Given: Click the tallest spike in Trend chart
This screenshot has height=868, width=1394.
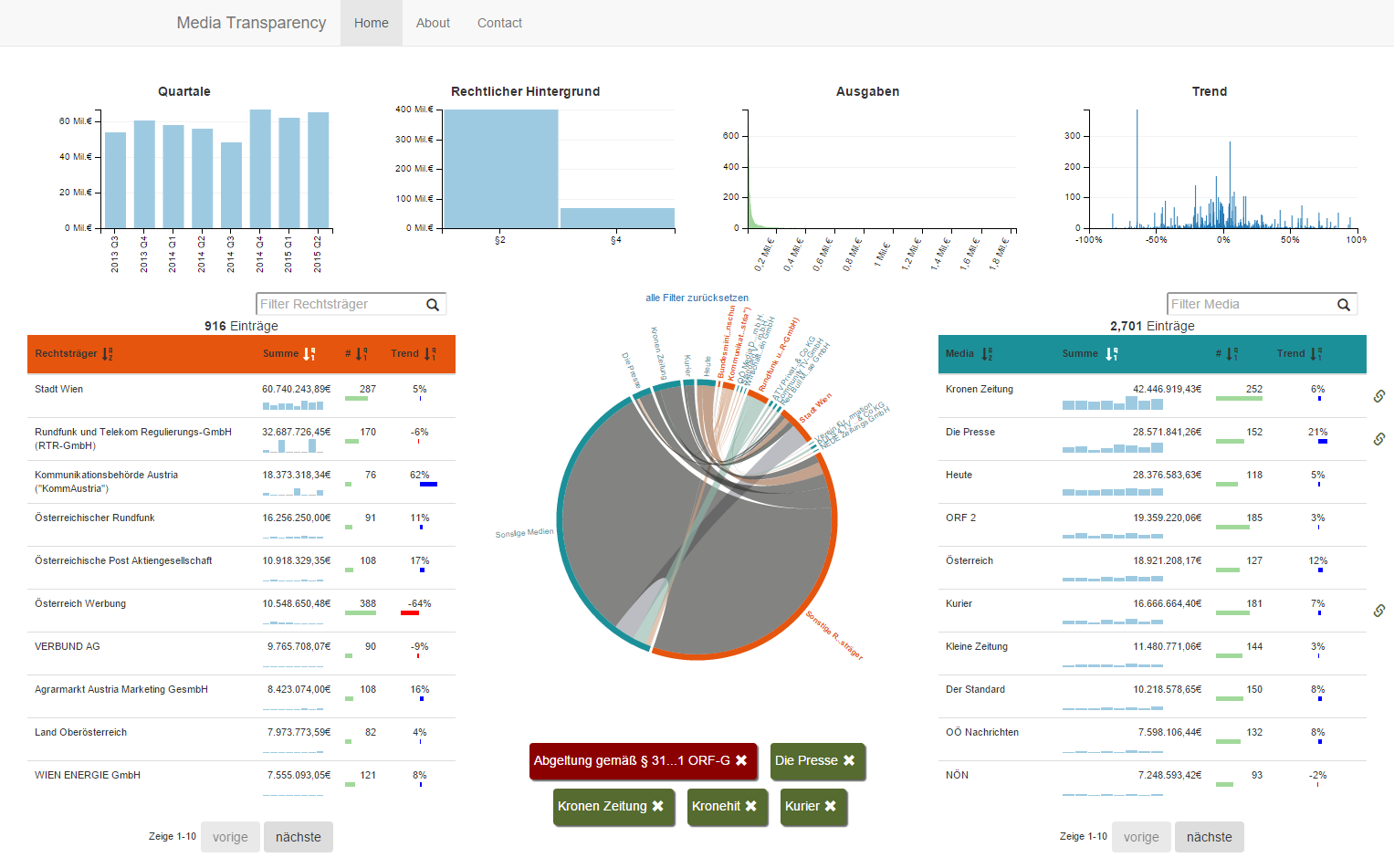Looking at the screenshot, I should 1137,169.
